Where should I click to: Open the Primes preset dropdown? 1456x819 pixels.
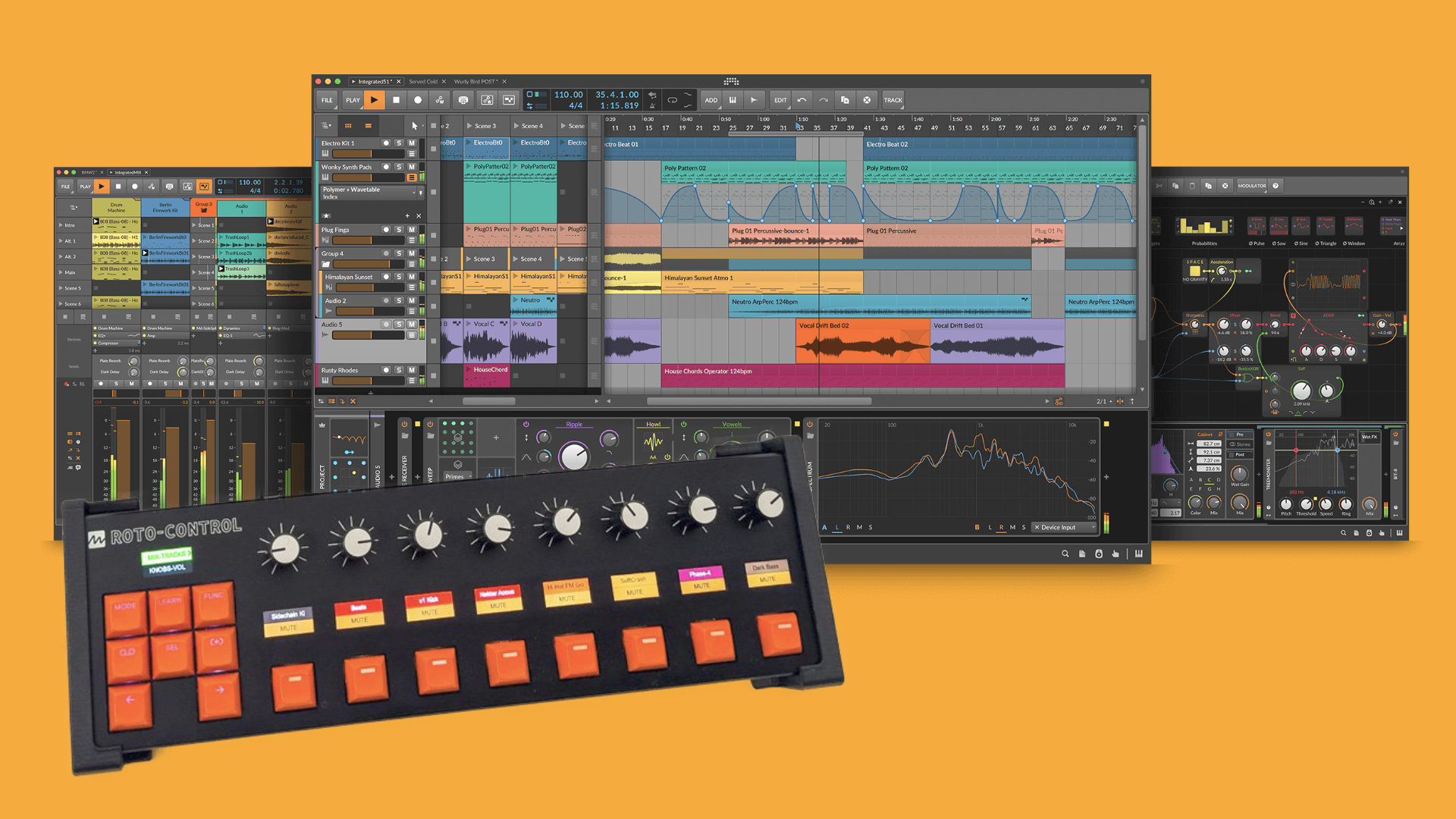(x=457, y=476)
